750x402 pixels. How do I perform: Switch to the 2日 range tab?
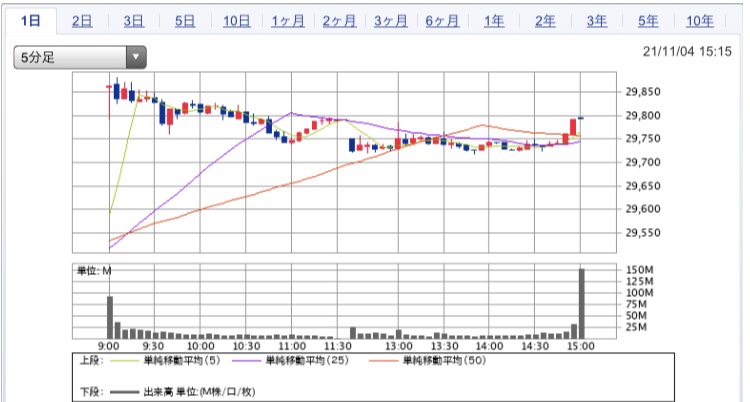(x=82, y=21)
